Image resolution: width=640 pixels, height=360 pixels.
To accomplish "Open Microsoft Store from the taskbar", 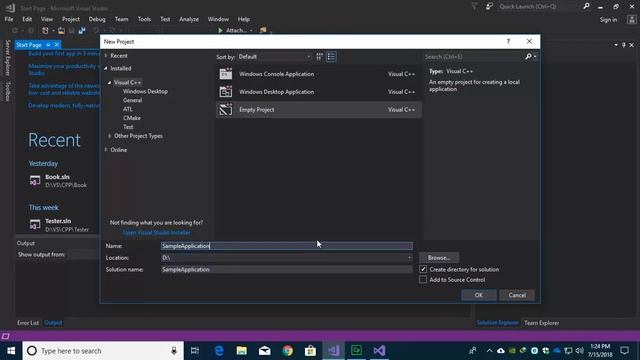I will tap(310, 351).
